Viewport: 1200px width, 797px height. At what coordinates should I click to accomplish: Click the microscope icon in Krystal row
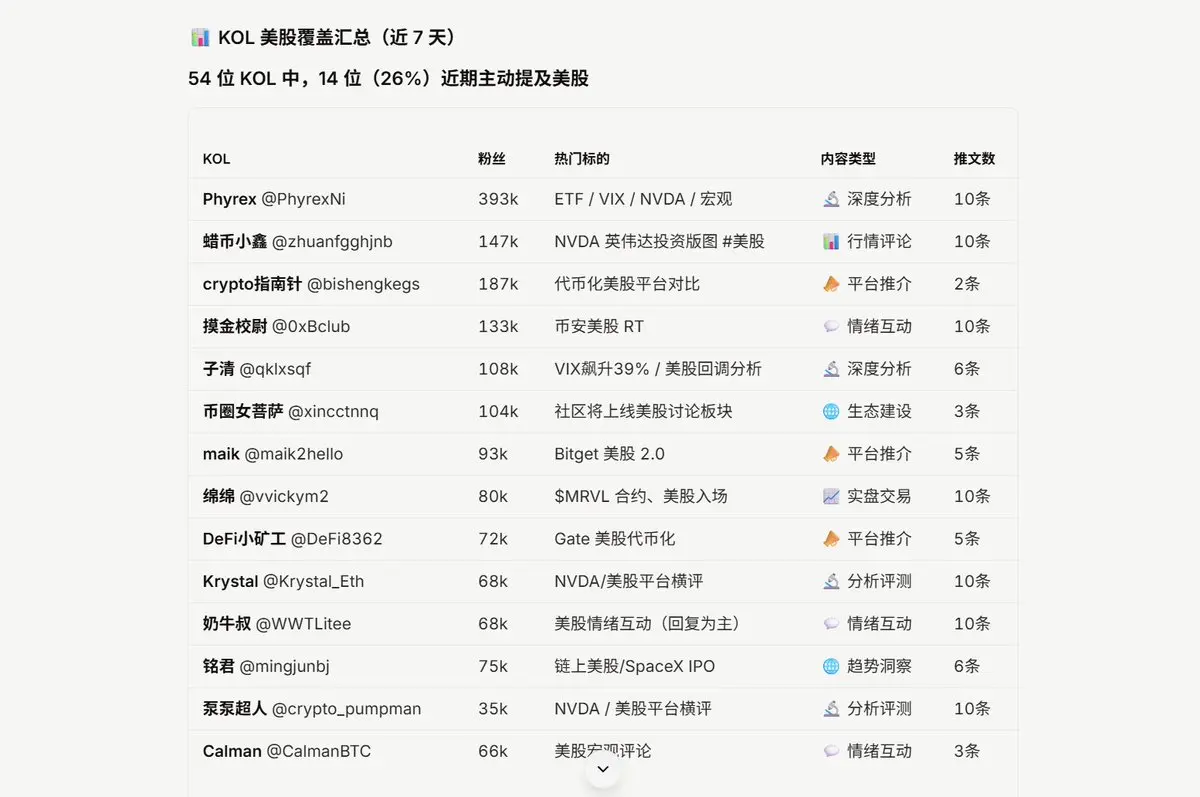pyautogui.click(x=831, y=581)
